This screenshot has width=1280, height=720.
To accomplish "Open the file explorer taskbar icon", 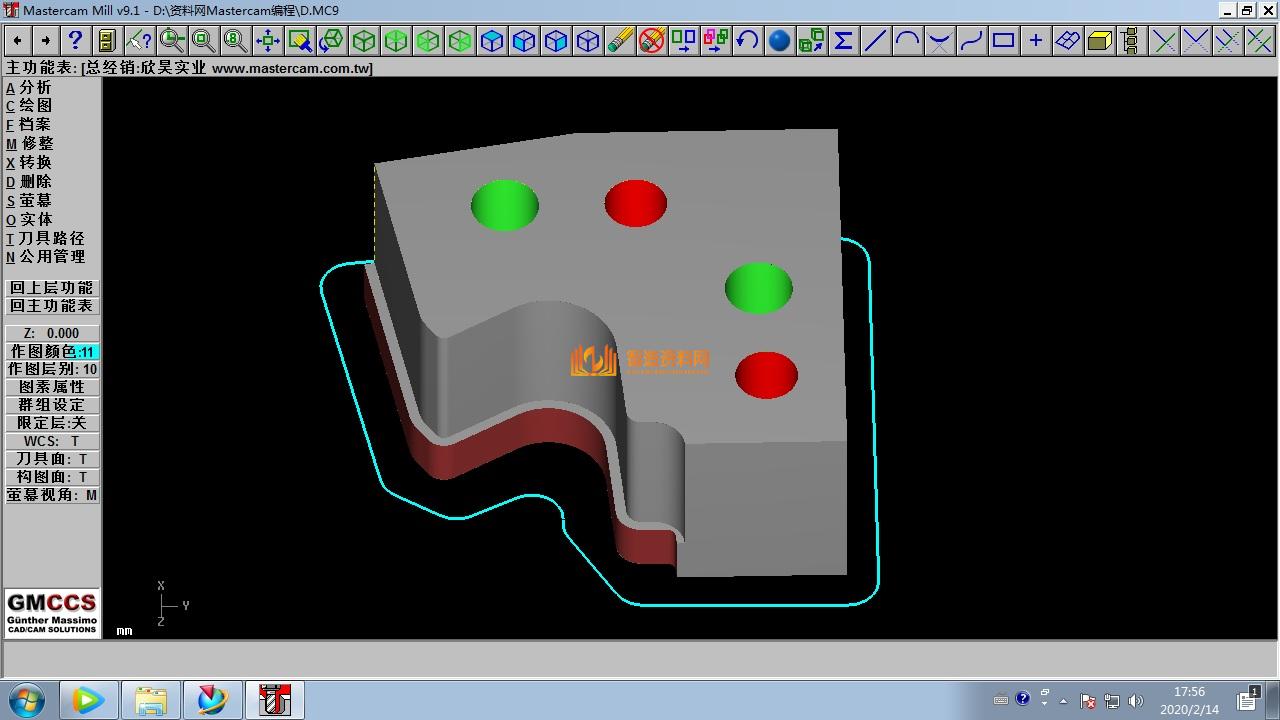I will 151,700.
